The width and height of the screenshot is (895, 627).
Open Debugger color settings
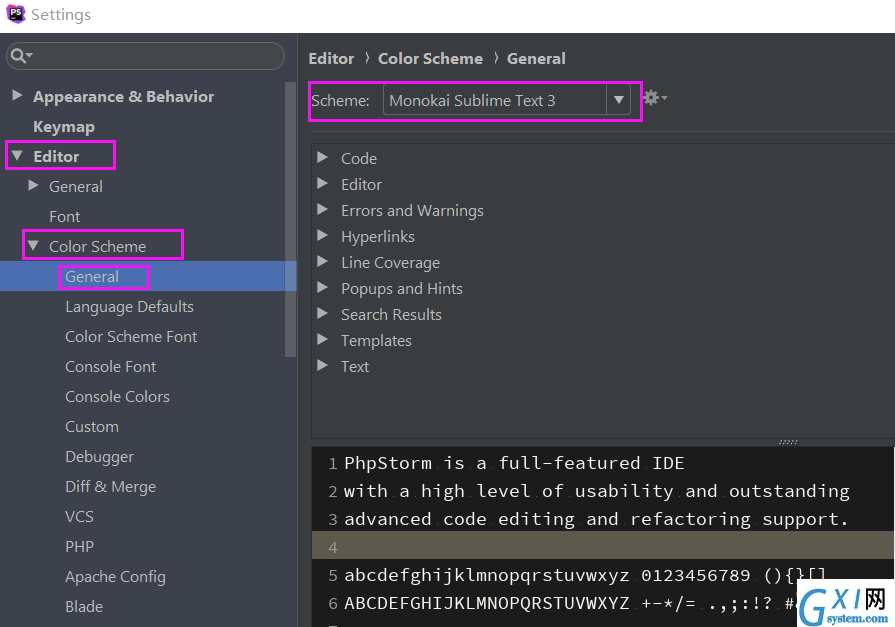(100, 457)
